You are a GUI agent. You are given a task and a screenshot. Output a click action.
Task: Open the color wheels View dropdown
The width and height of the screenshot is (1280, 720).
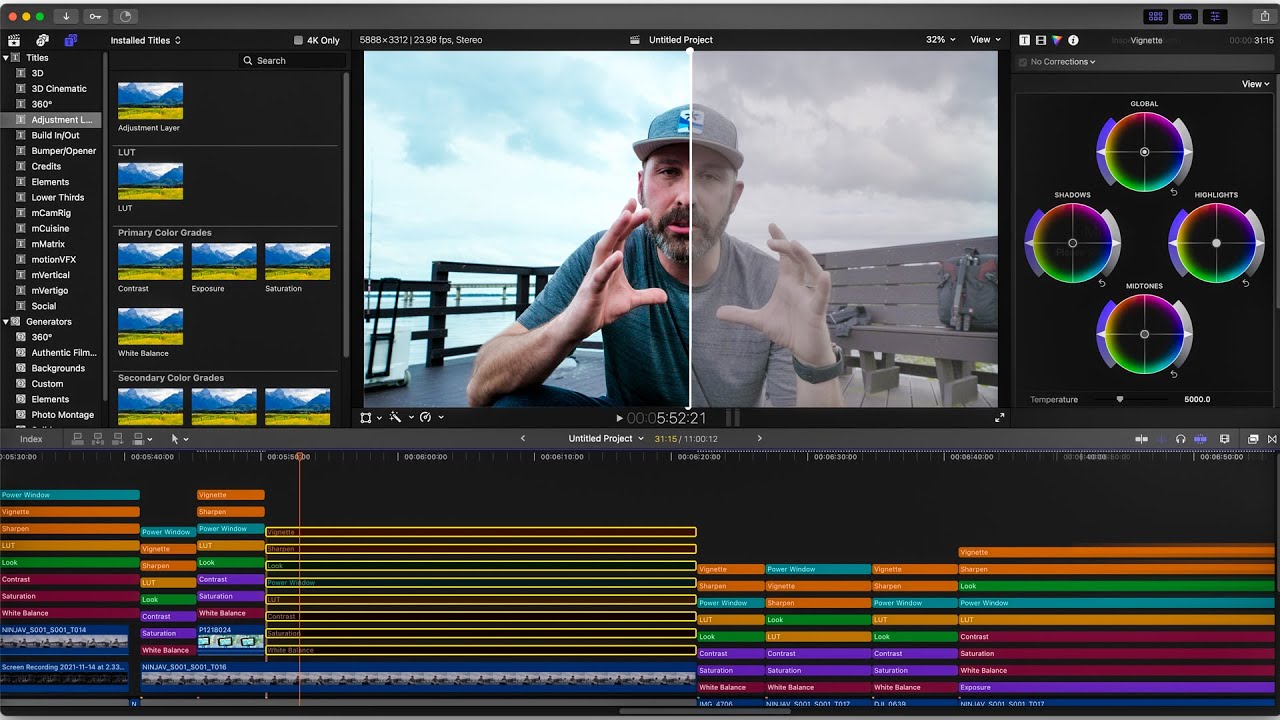click(x=1256, y=84)
